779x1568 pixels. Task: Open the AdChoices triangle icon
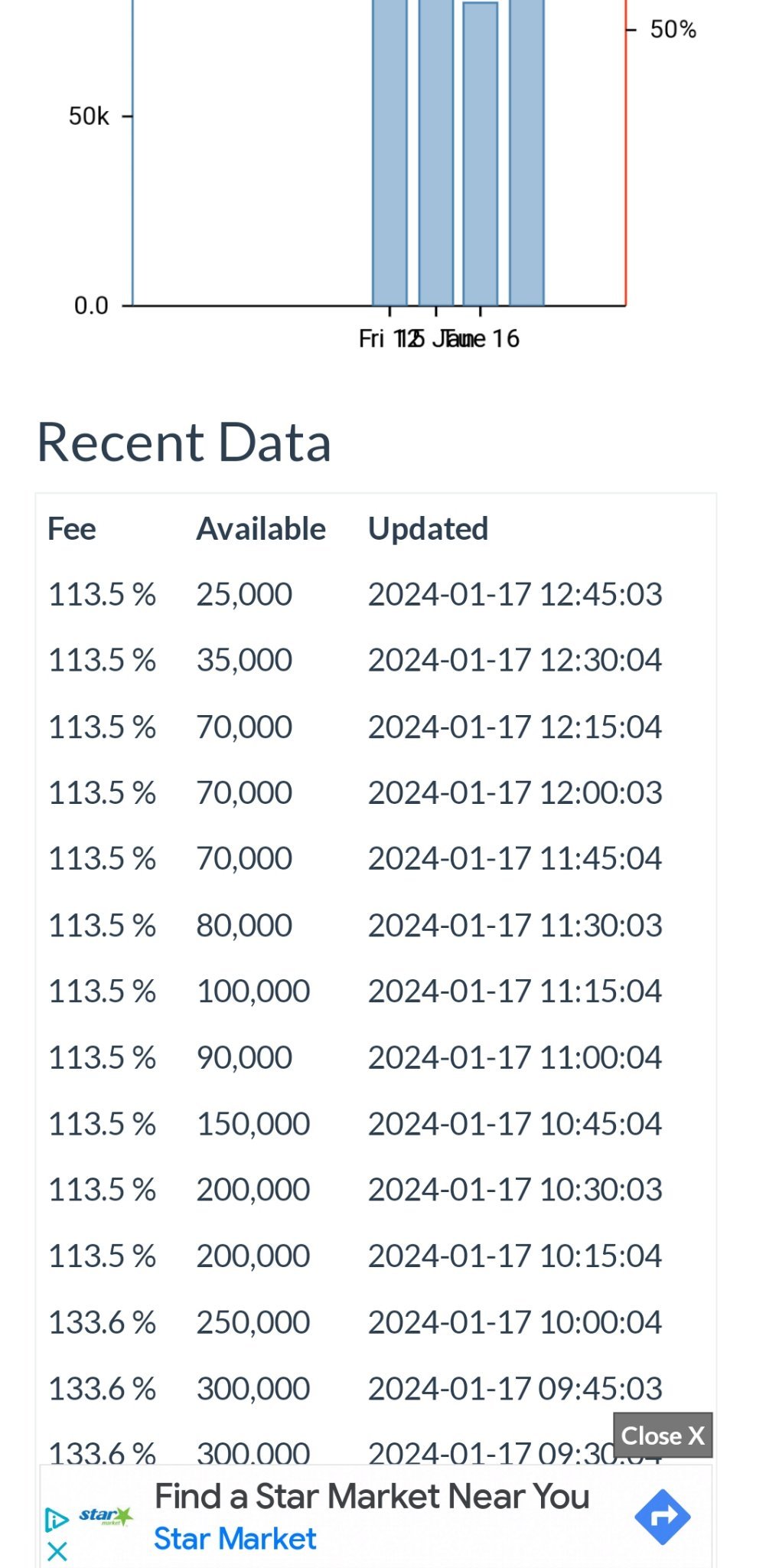coord(57,1519)
